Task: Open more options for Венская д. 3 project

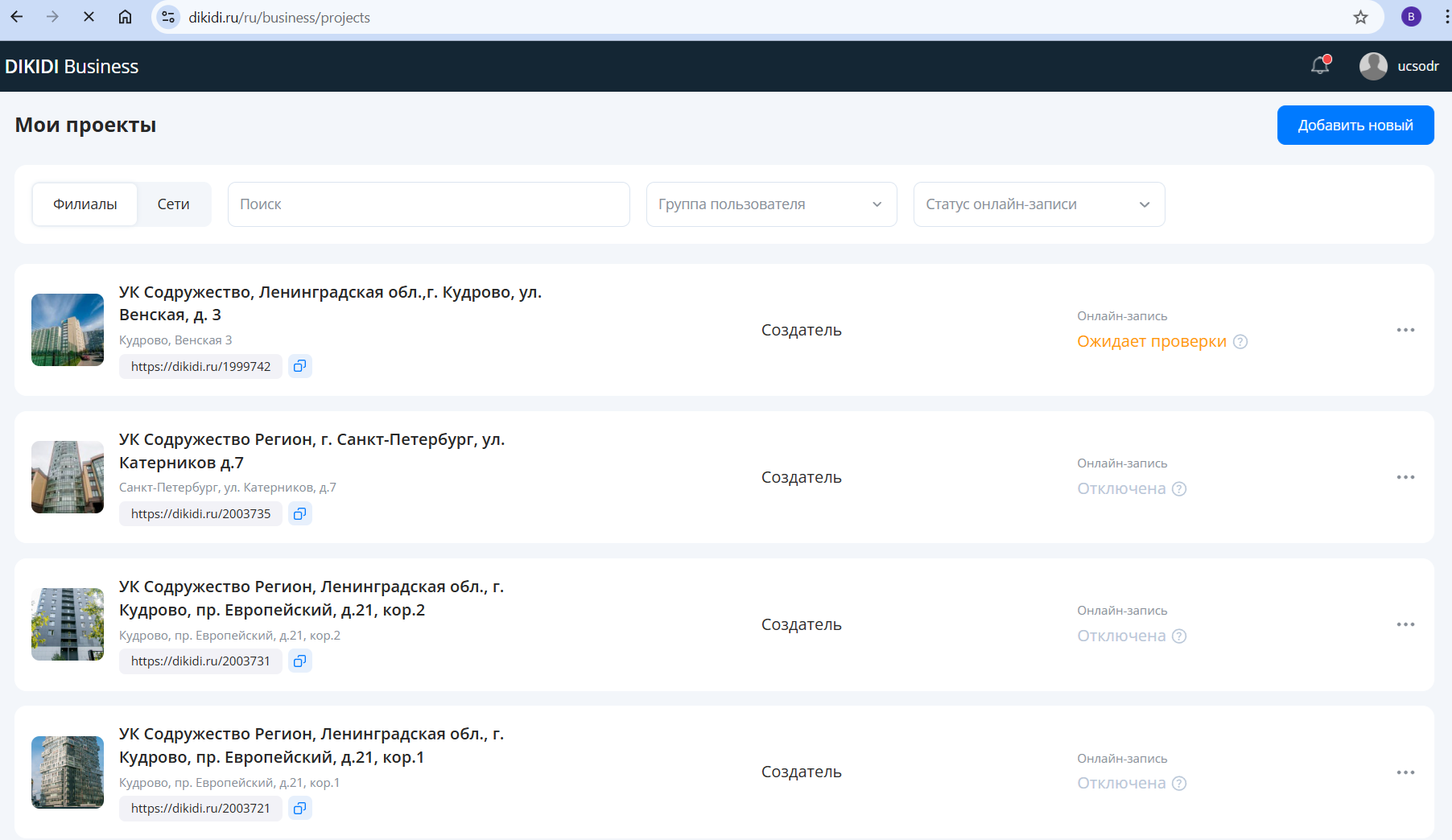Action: pos(1405,330)
